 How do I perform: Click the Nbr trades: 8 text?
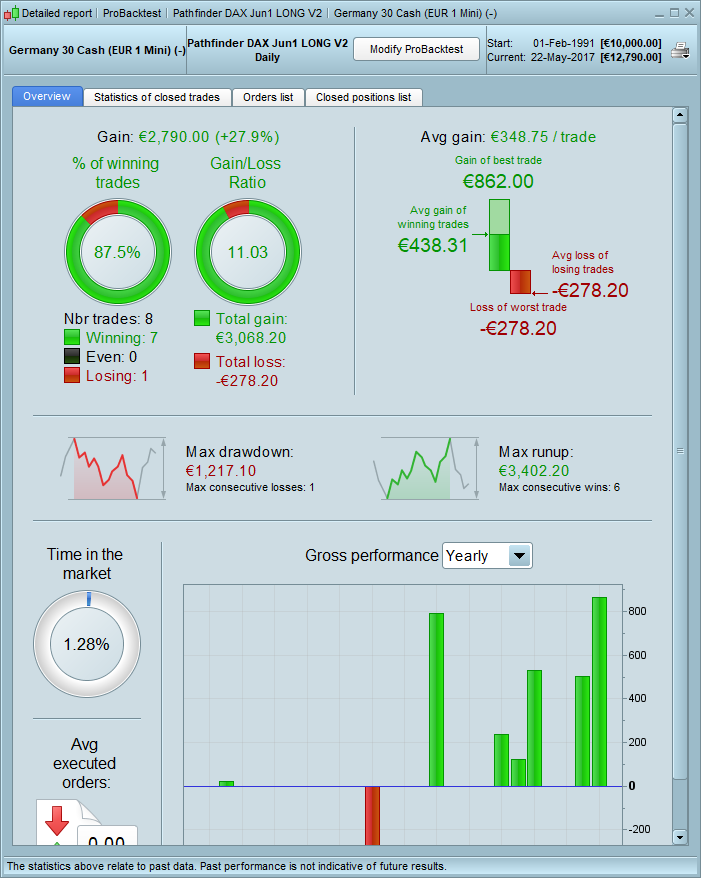(108, 319)
